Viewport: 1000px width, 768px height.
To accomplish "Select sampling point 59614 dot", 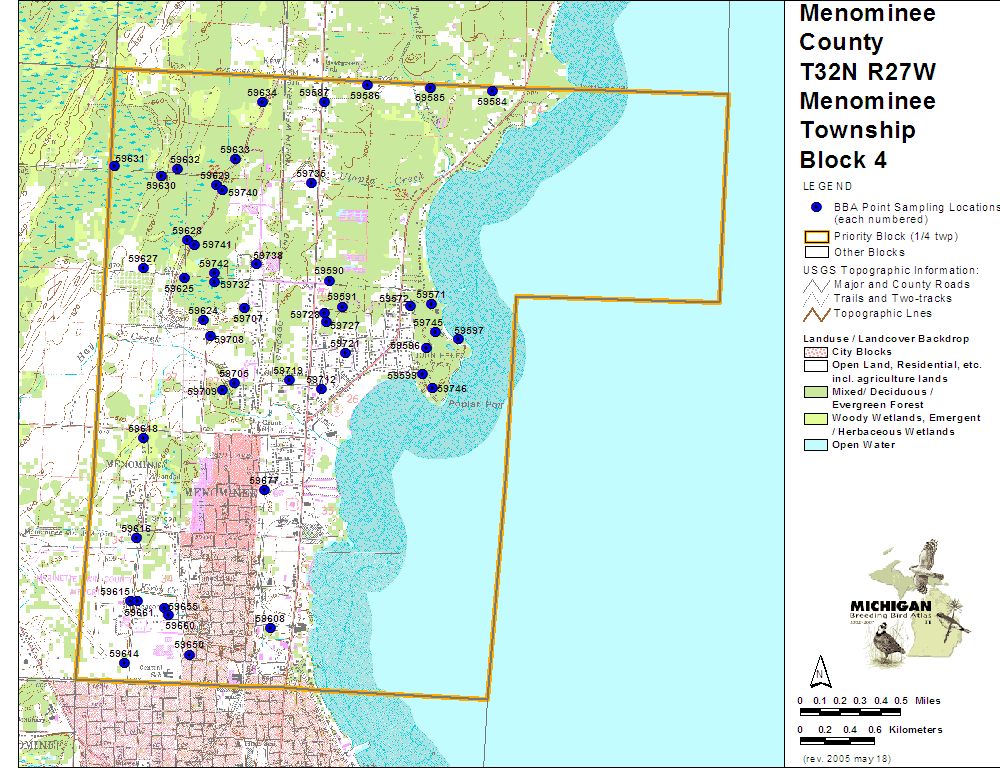I will [124, 663].
